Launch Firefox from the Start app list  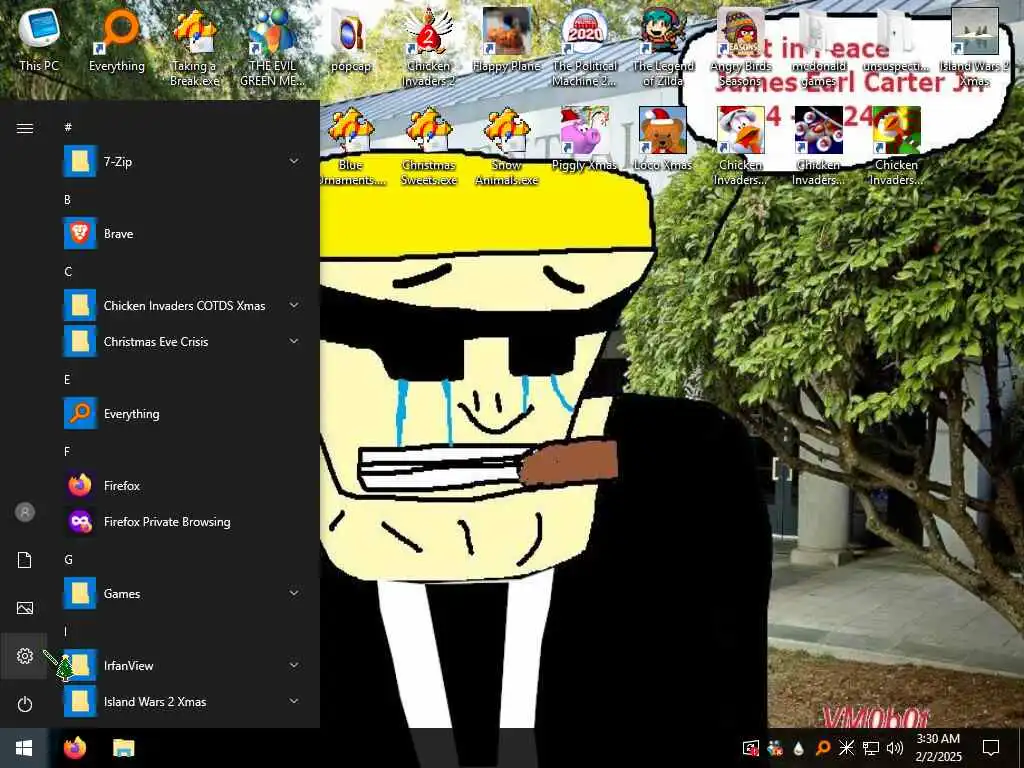pyautogui.click(x=185, y=485)
